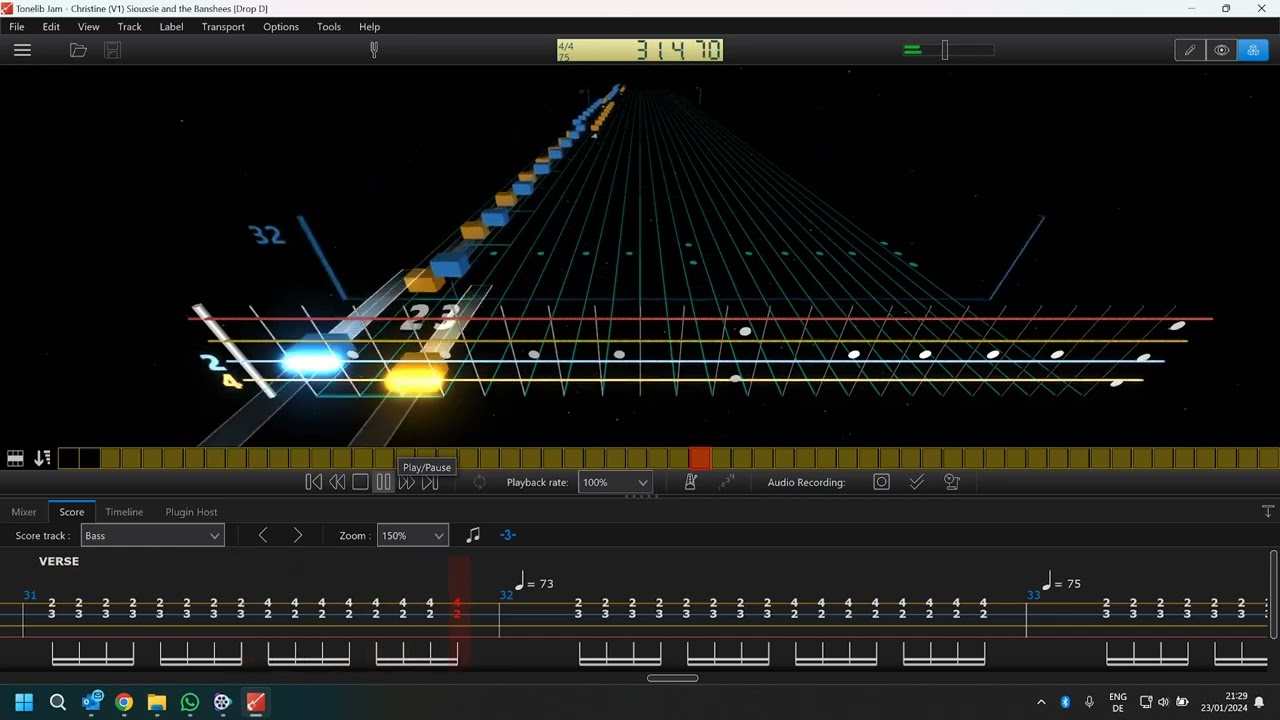The image size is (1280, 720).
Task: Switch to the Plugin Host tab
Action: pos(191,512)
